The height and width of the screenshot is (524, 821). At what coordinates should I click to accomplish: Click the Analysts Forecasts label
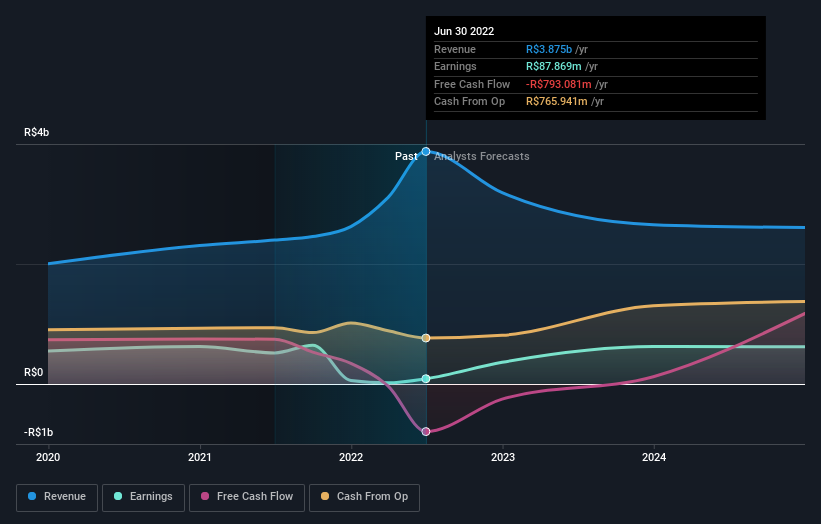pos(482,156)
